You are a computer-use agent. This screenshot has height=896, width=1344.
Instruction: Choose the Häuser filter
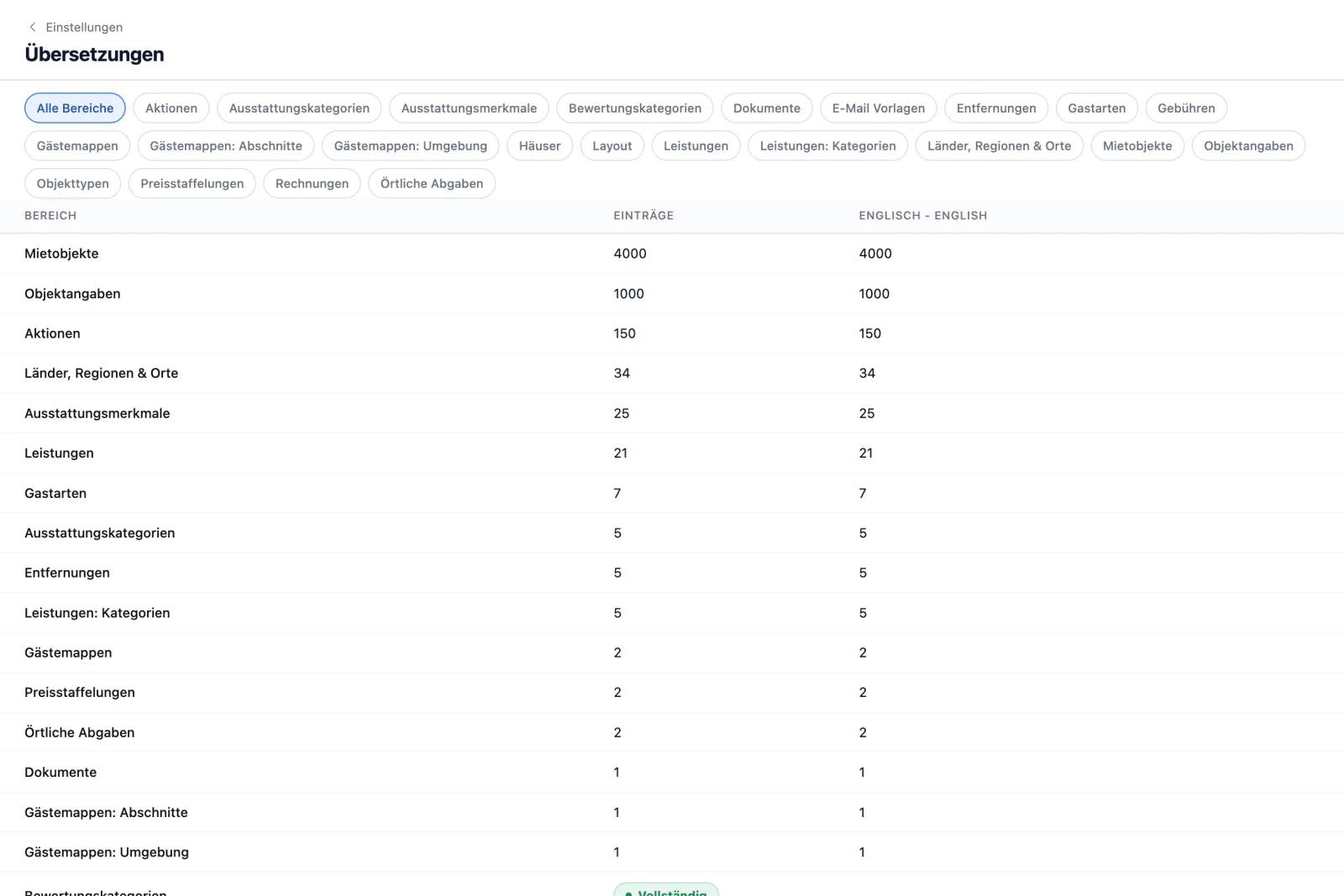pyautogui.click(x=539, y=146)
